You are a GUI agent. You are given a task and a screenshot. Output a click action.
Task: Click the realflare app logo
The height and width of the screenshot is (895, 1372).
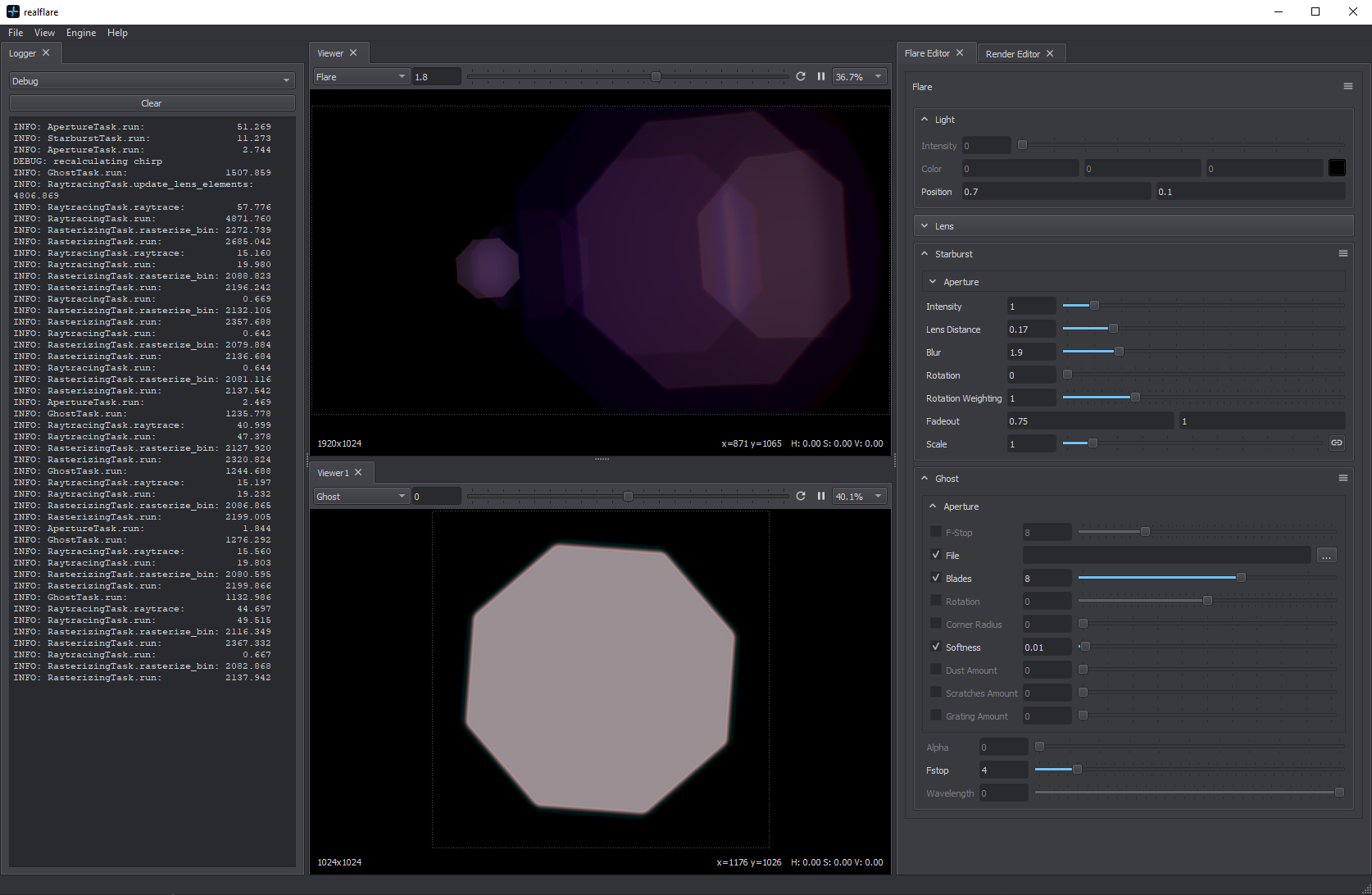12,11
